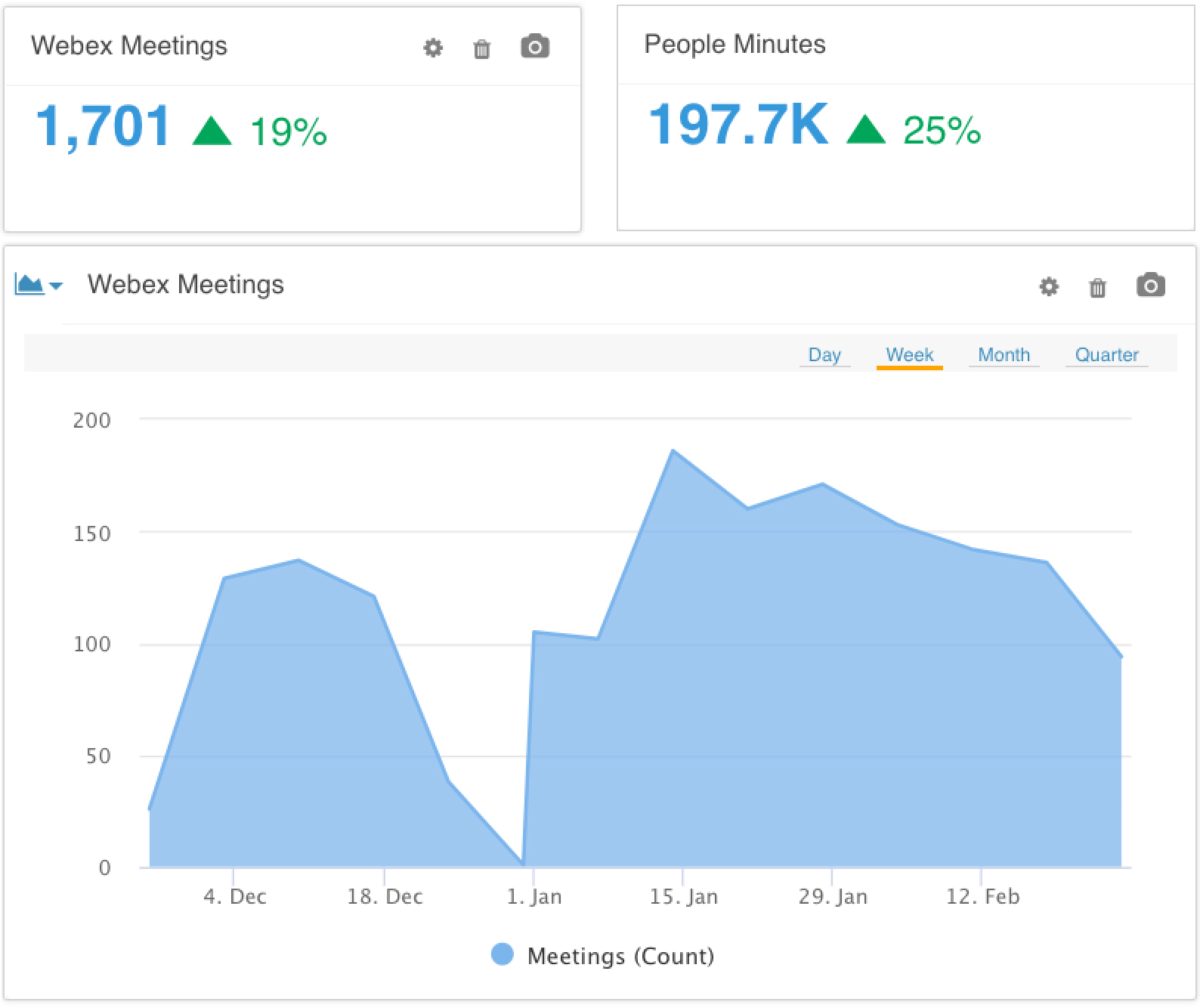Click the 1. Jan axis label
This screenshot has width=1200, height=1008.
[534, 897]
